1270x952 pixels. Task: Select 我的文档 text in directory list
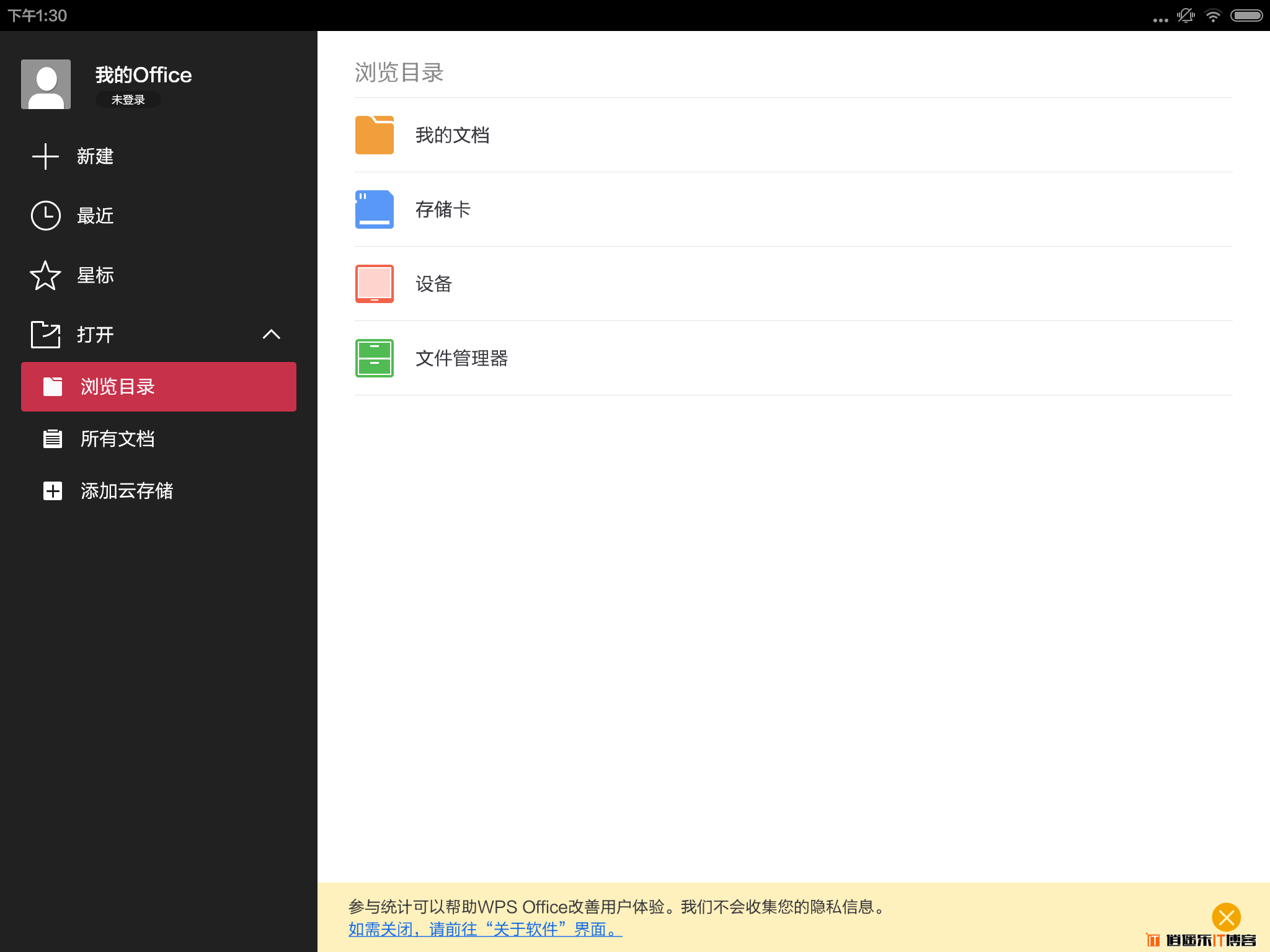(453, 135)
